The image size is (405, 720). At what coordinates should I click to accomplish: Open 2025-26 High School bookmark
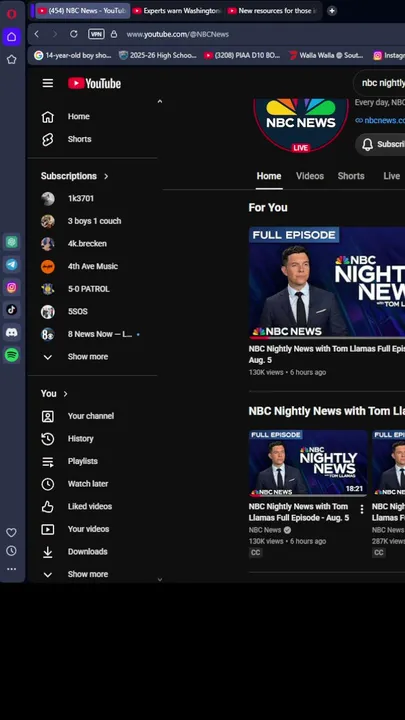point(158,55)
